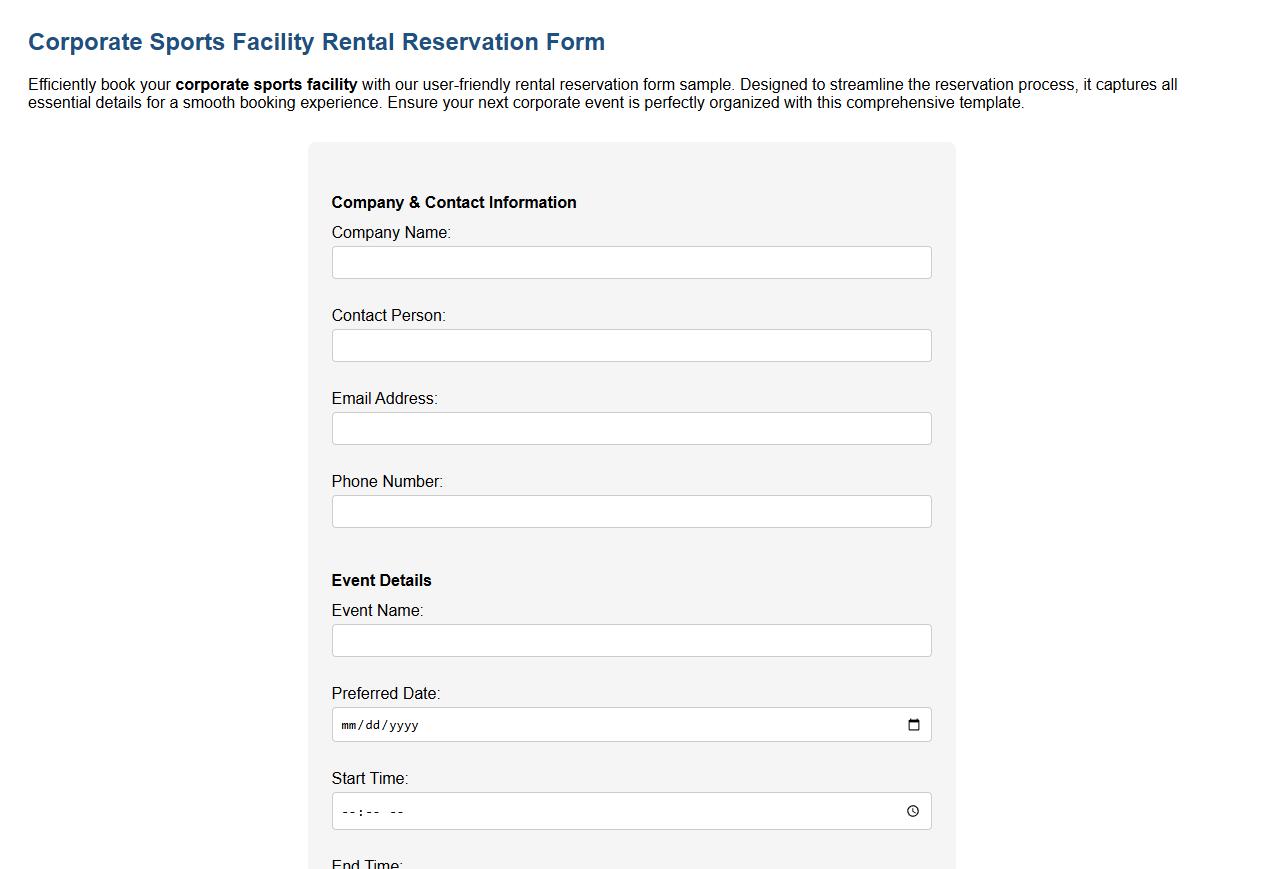Screen dimensions: 1263x869
Task: Open the clock picker for Start Time
Action: 912,811
